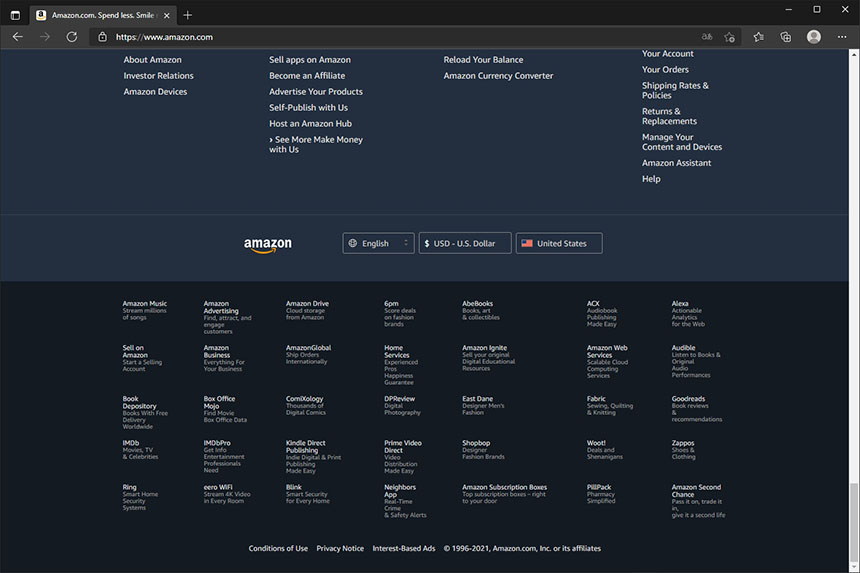Open the tab actions menu icon
The width and height of the screenshot is (860, 573).
coord(15,15)
